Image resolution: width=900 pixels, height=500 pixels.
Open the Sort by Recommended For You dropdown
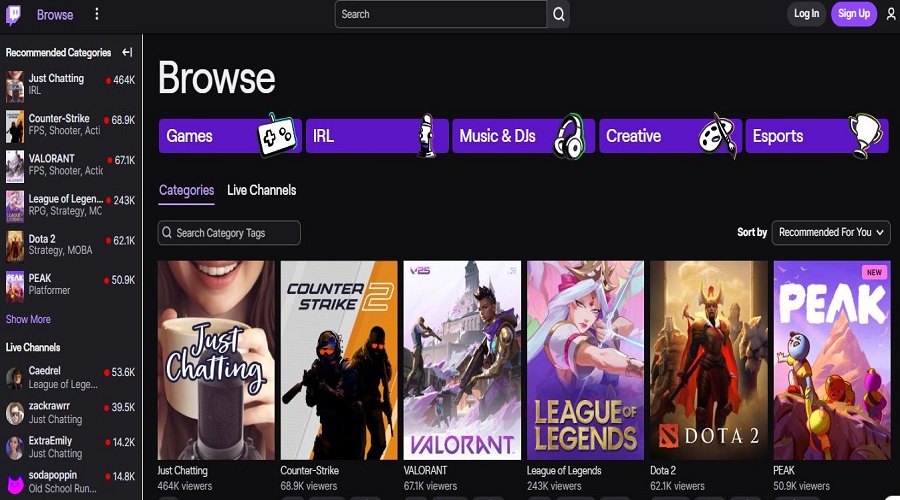[x=831, y=232]
